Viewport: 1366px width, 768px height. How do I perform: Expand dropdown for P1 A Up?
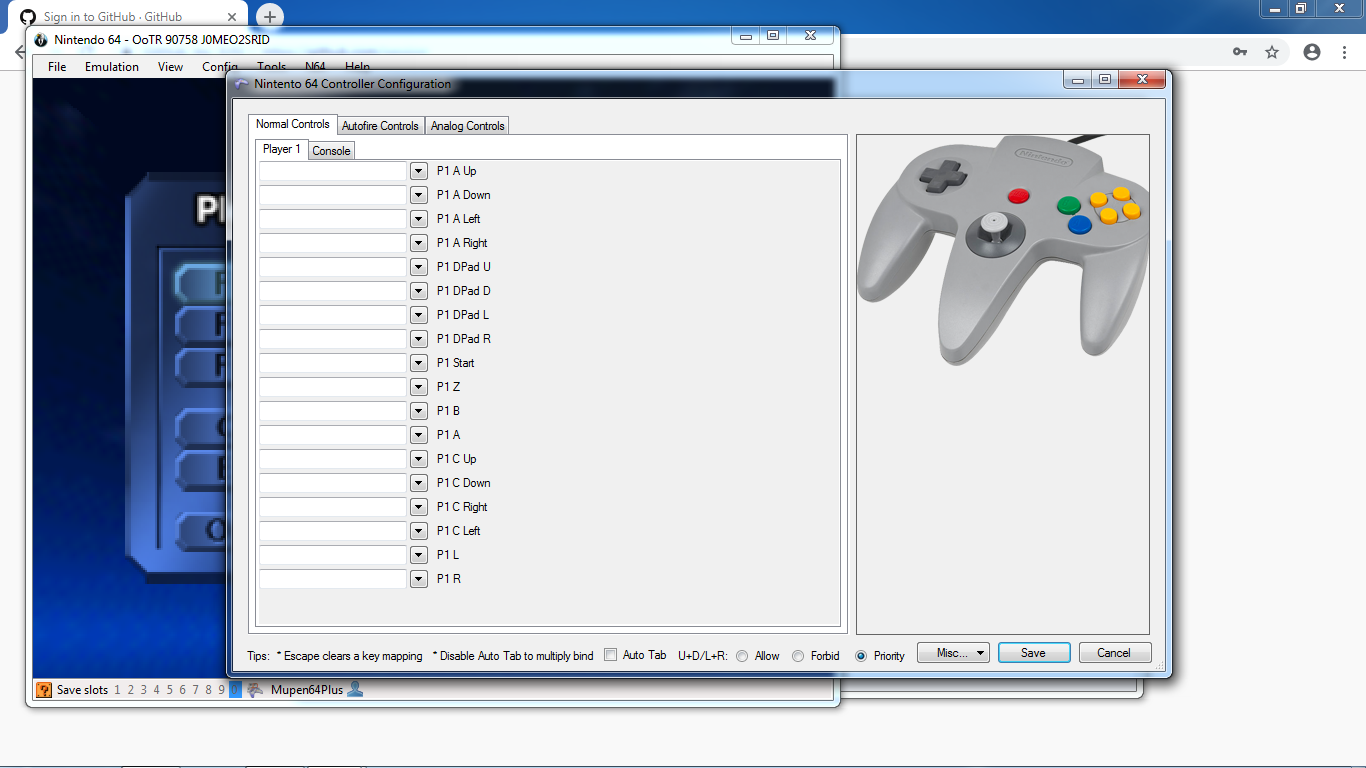pyautogui.click(x=419, y=171)
